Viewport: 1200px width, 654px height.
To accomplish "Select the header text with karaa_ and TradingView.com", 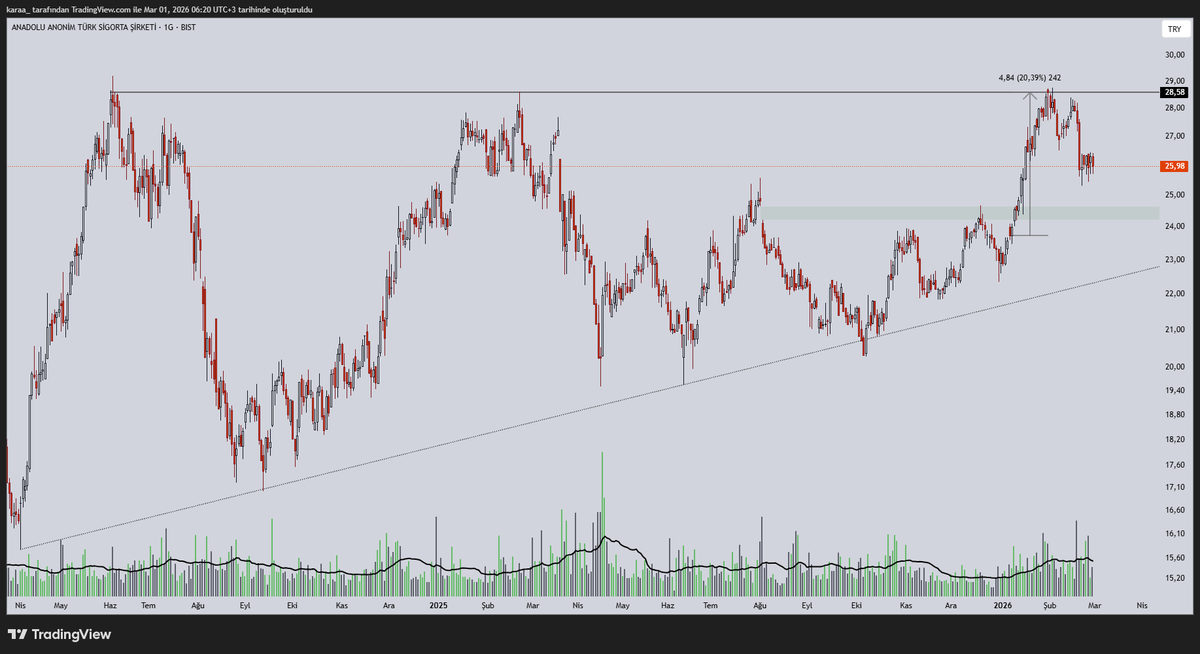I will pos(160,8).
